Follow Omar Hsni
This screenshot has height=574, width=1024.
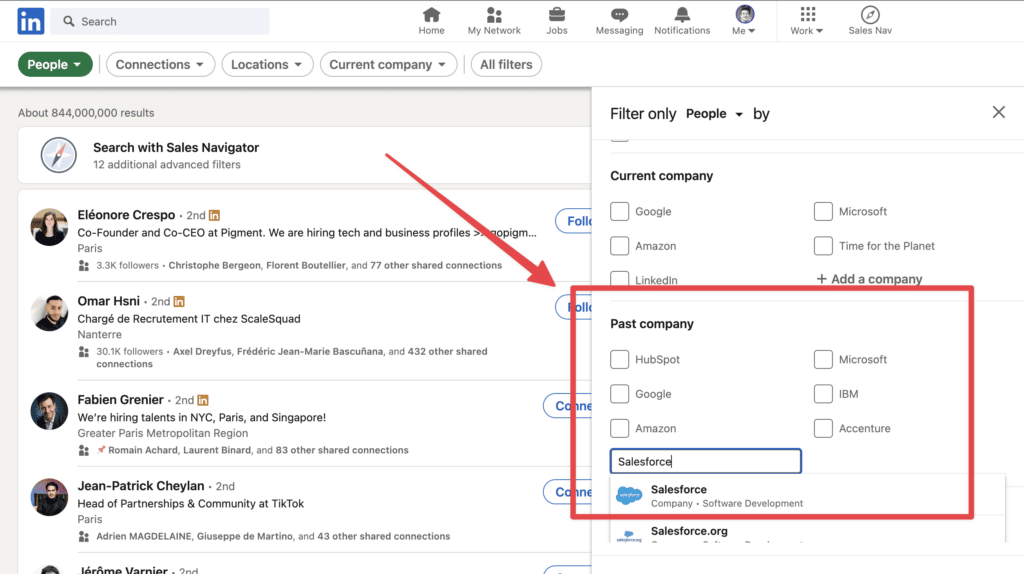click(573, 308)
